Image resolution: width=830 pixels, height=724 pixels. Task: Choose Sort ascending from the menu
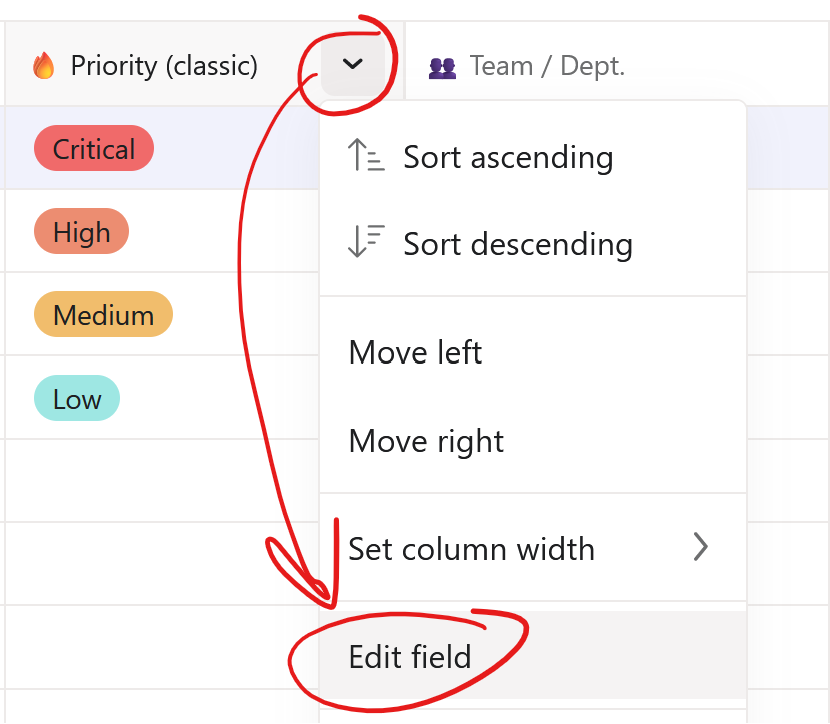508,157
